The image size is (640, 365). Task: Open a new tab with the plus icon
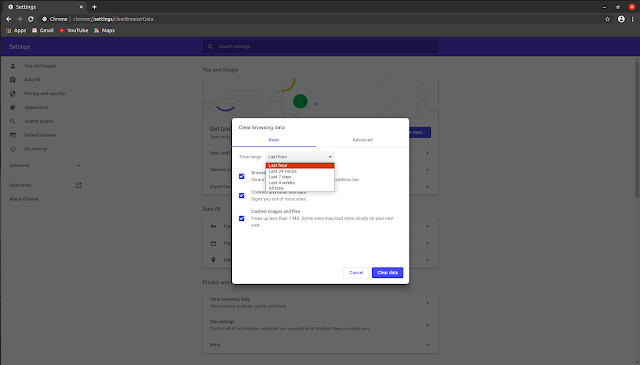point(94,7)
